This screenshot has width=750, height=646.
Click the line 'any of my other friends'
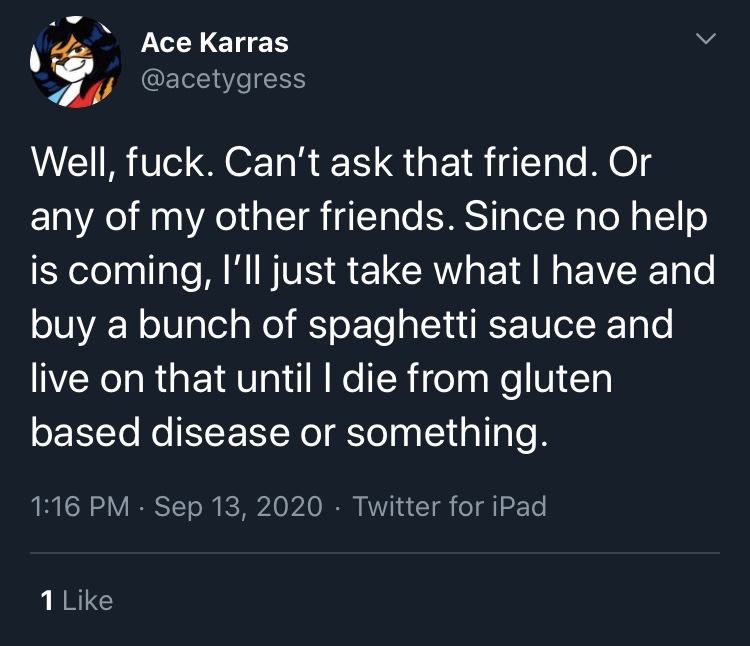(369, 217)
